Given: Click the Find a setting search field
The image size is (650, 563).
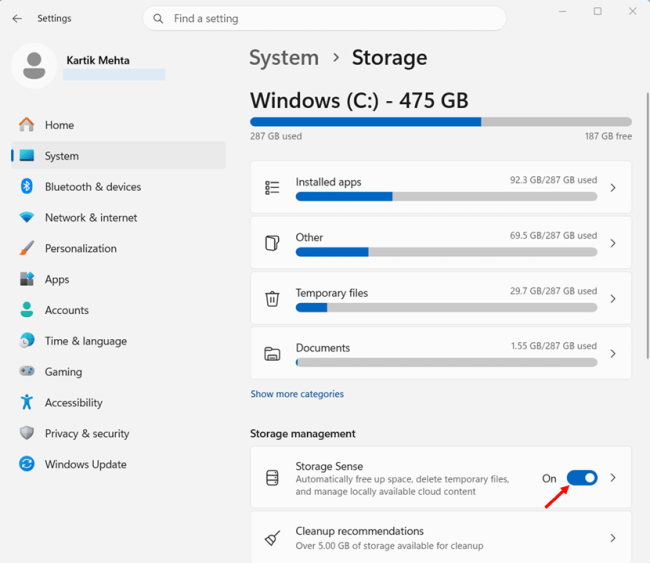Looking at the screenshot, I should [x=325, y=19].
